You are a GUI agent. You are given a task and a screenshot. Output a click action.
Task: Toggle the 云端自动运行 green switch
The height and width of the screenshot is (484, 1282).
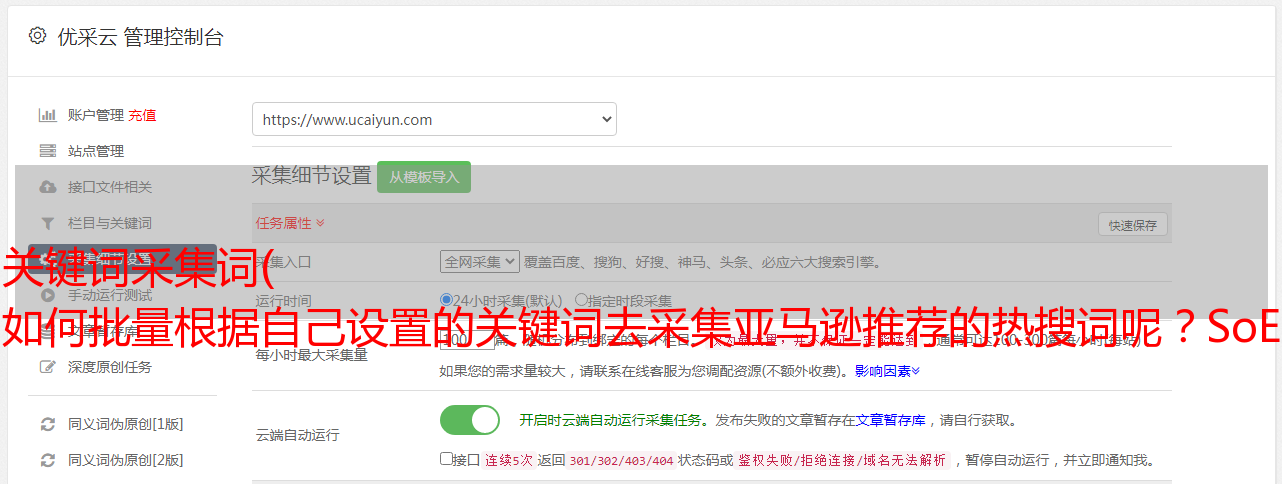(470, 420)
